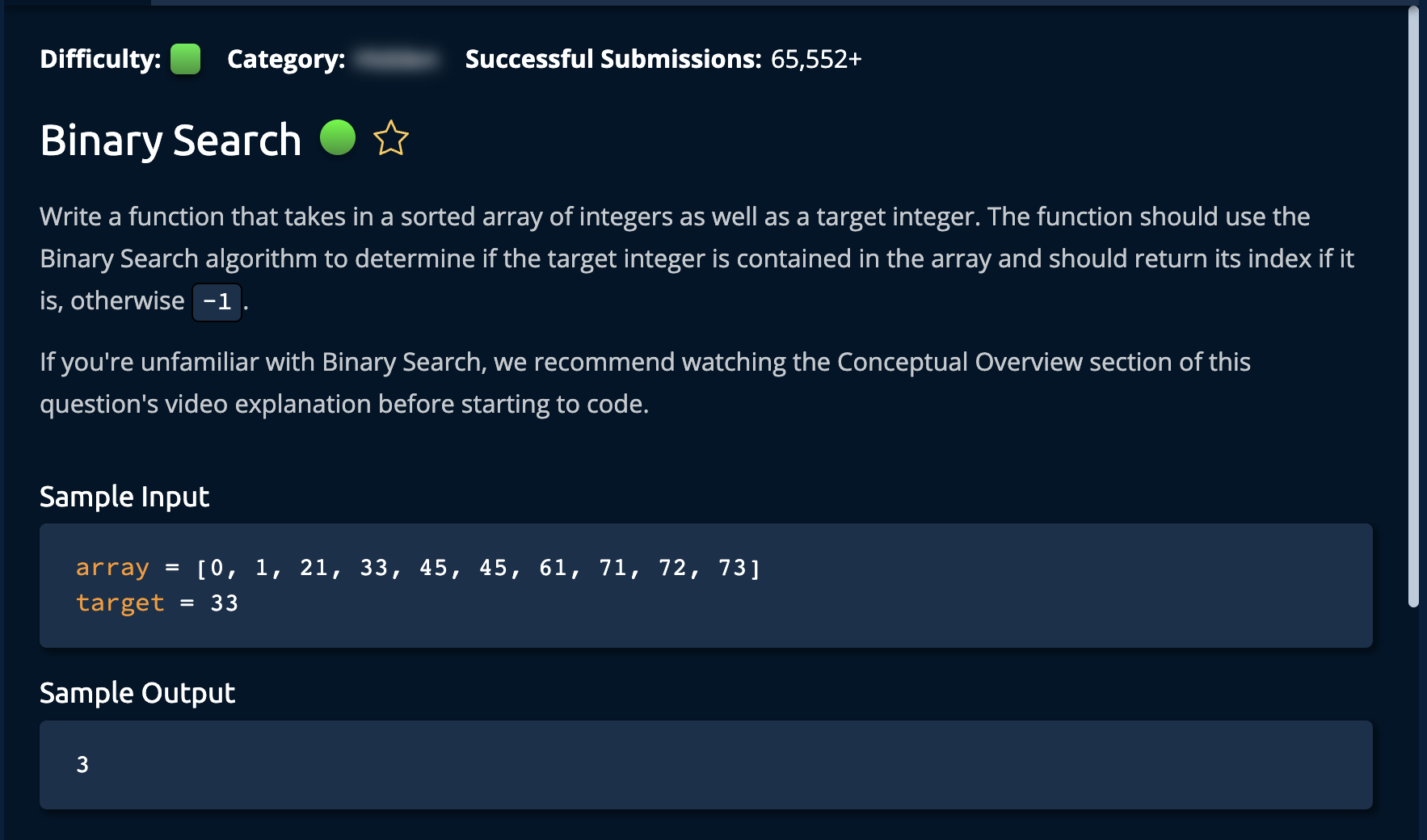Click the orange "target" keyword in Sample Input
1427x840 pixels.
(x=120, y=603)
